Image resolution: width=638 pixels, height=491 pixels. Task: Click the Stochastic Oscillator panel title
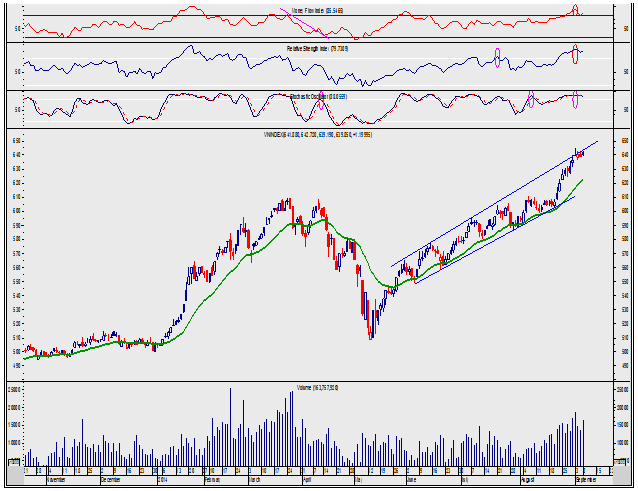point(318,96)
